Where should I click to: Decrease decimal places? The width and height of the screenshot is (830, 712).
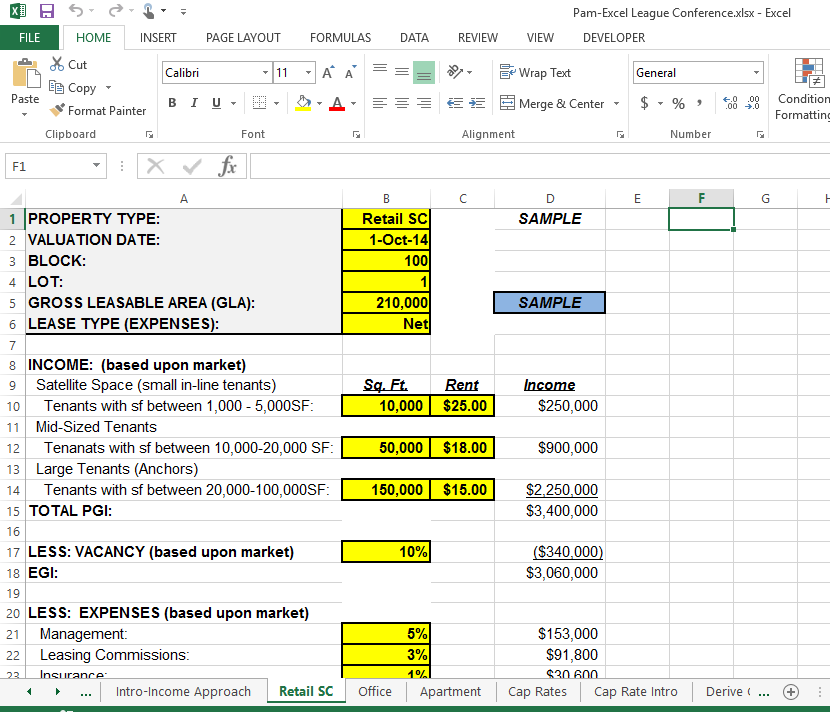(752, 103)
